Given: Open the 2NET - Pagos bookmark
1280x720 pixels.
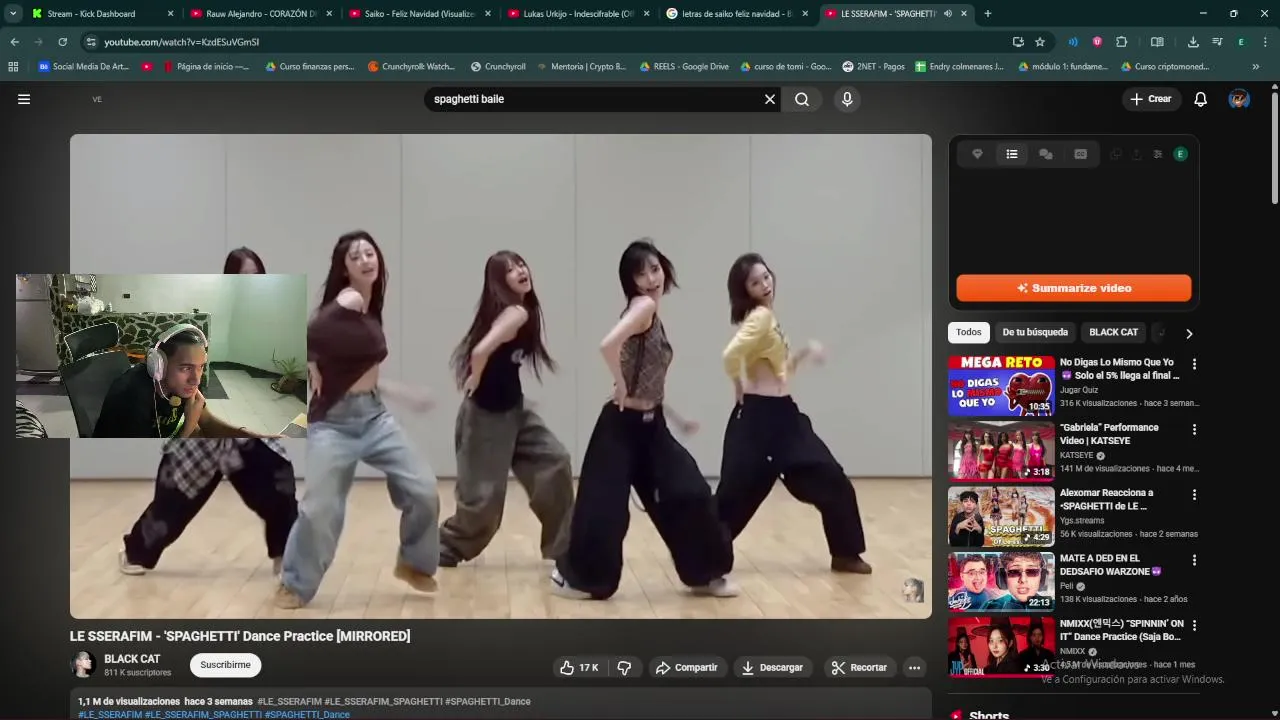Looking at the screenshot, I should click(x=873, y=67).
